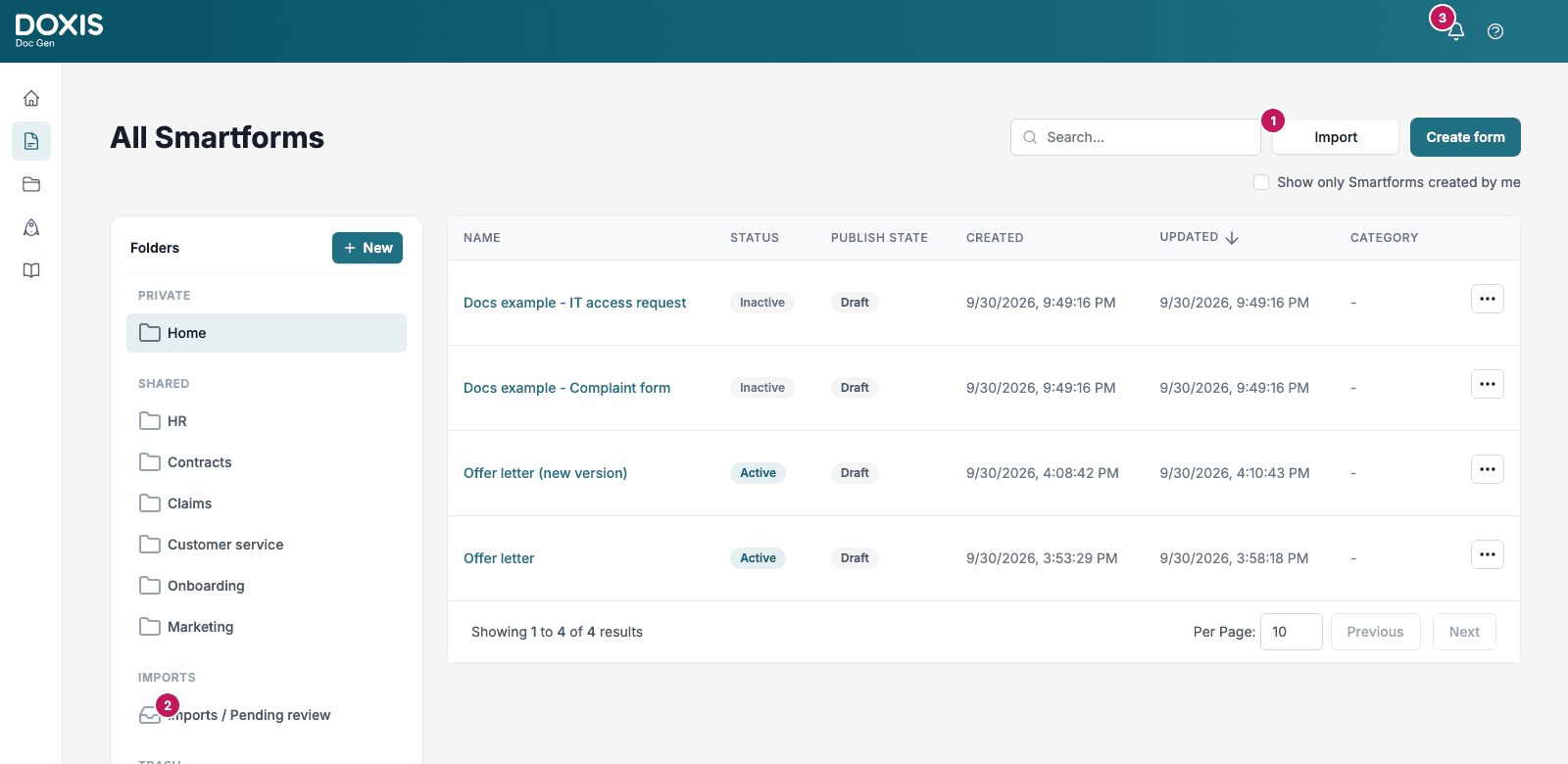Go to the Next results page
1568x764 pixels.
point(1464,632)
